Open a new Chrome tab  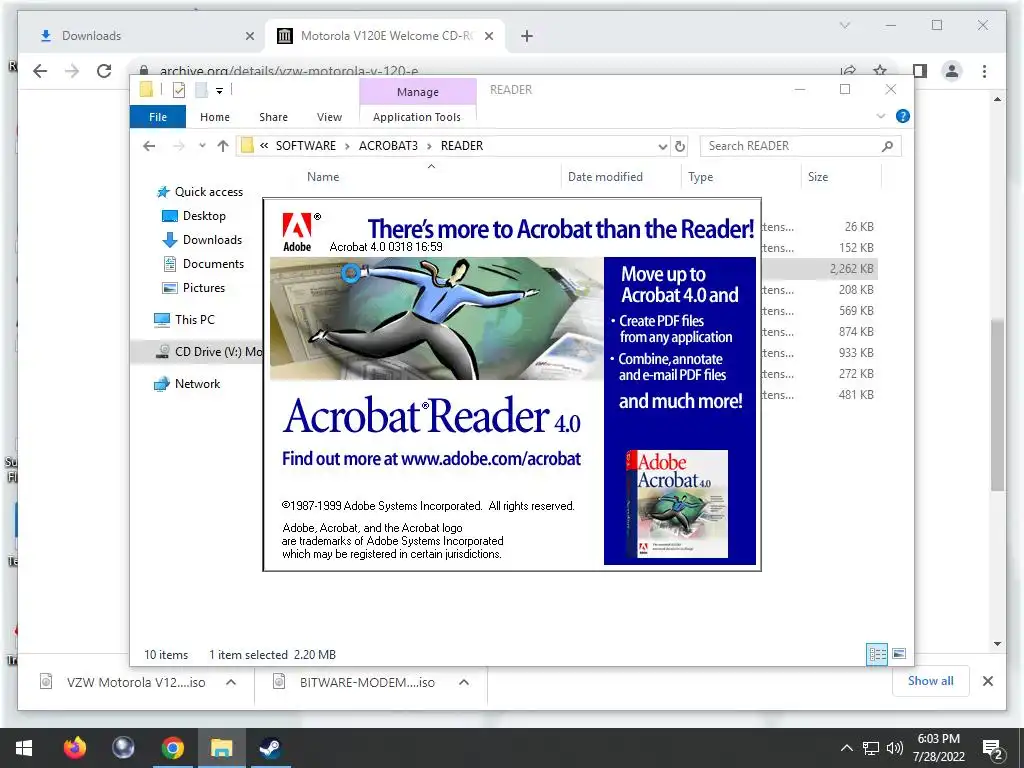[527, 37]
